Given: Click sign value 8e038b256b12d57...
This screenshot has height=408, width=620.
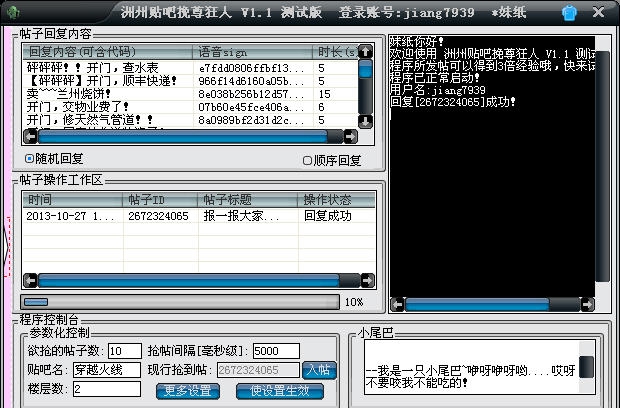Looking at the screenshot, I should 251,94.
